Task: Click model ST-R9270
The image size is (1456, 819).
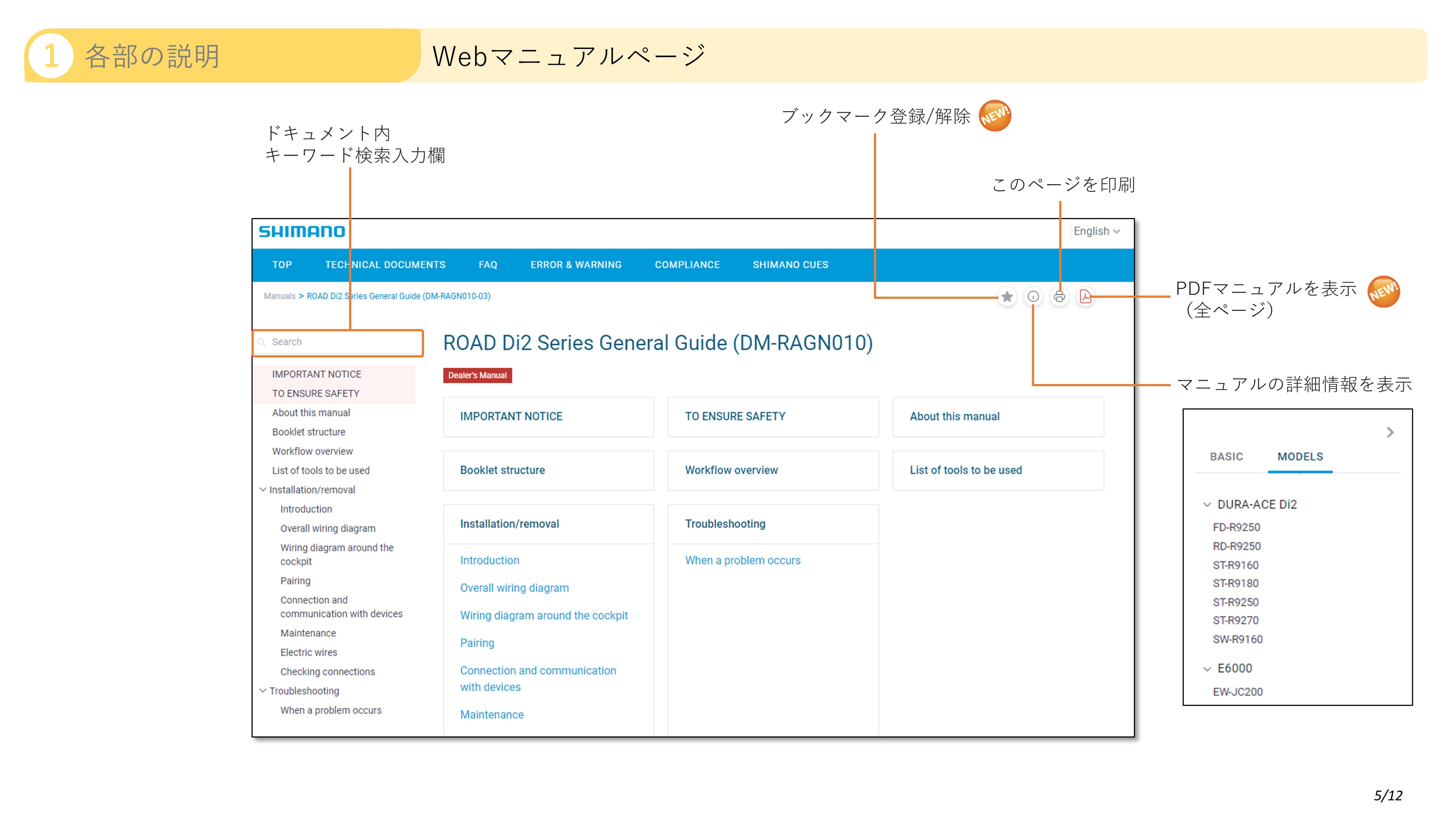Action: pyautogui.click(x=1235, y=621)
